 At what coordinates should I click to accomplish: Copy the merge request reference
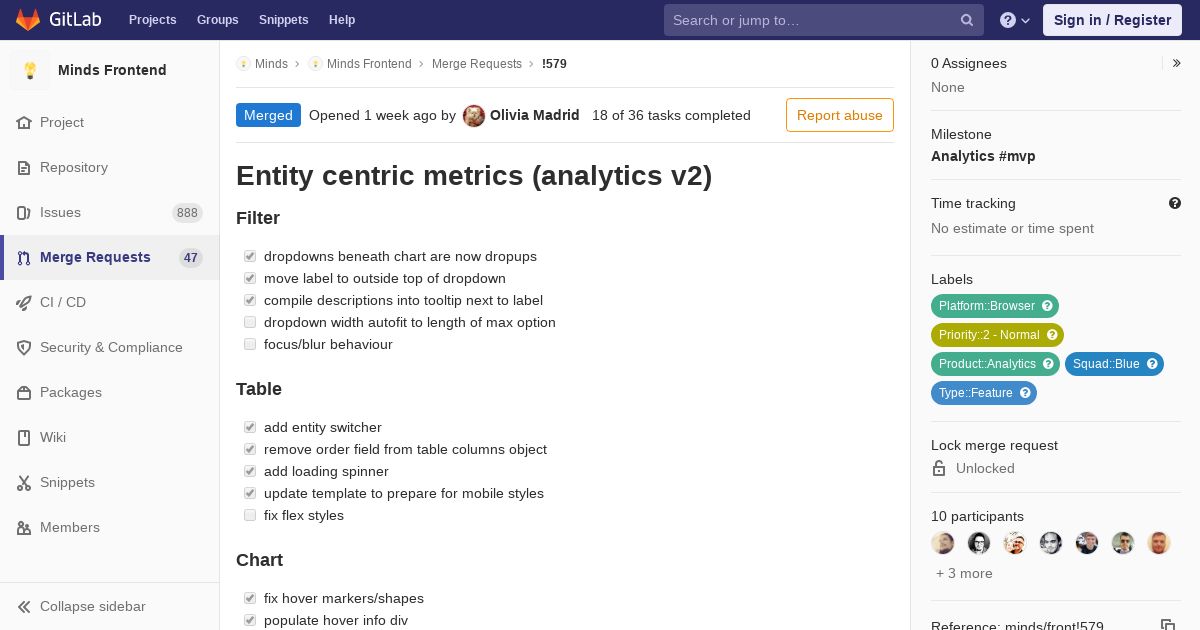(1167, 625)
